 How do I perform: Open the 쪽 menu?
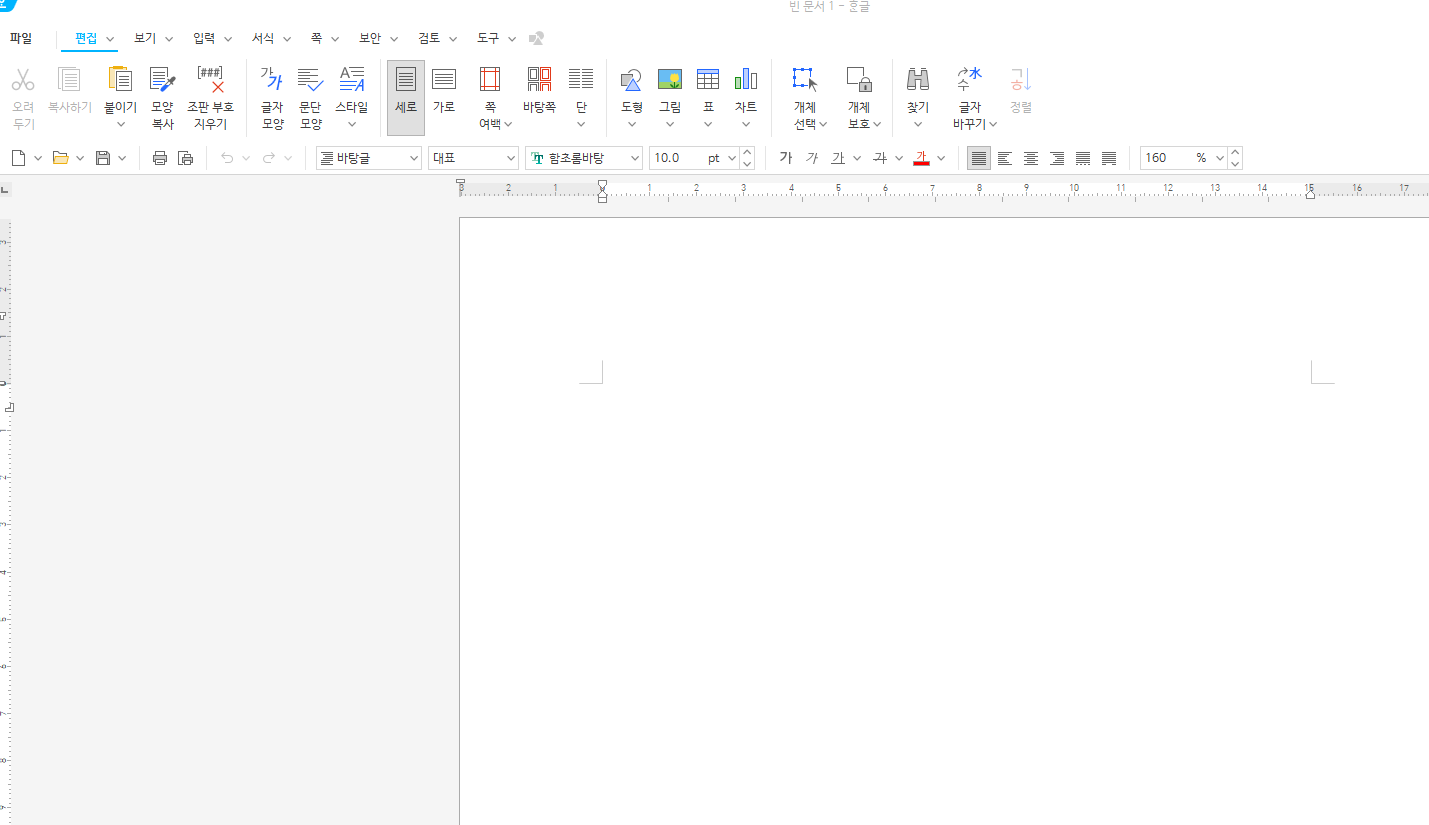tap(316, 38)
